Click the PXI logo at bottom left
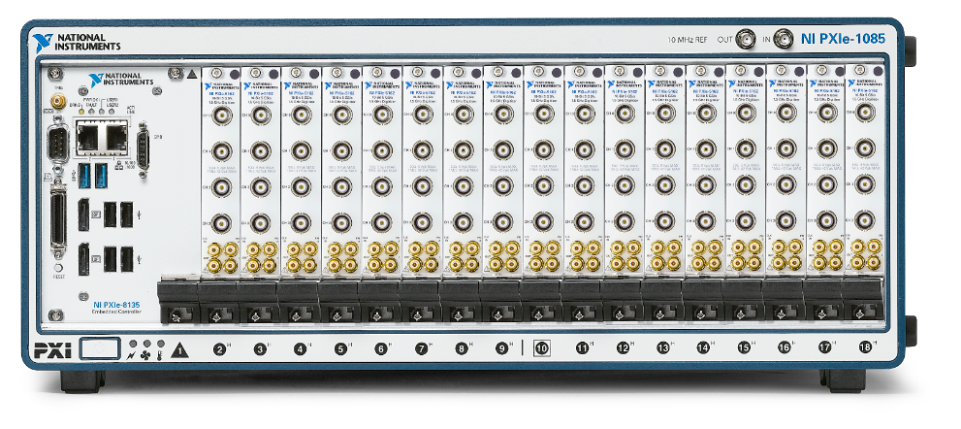Image resolution: width=961 pixels, height=429 pixels. [x=52, y=350]
